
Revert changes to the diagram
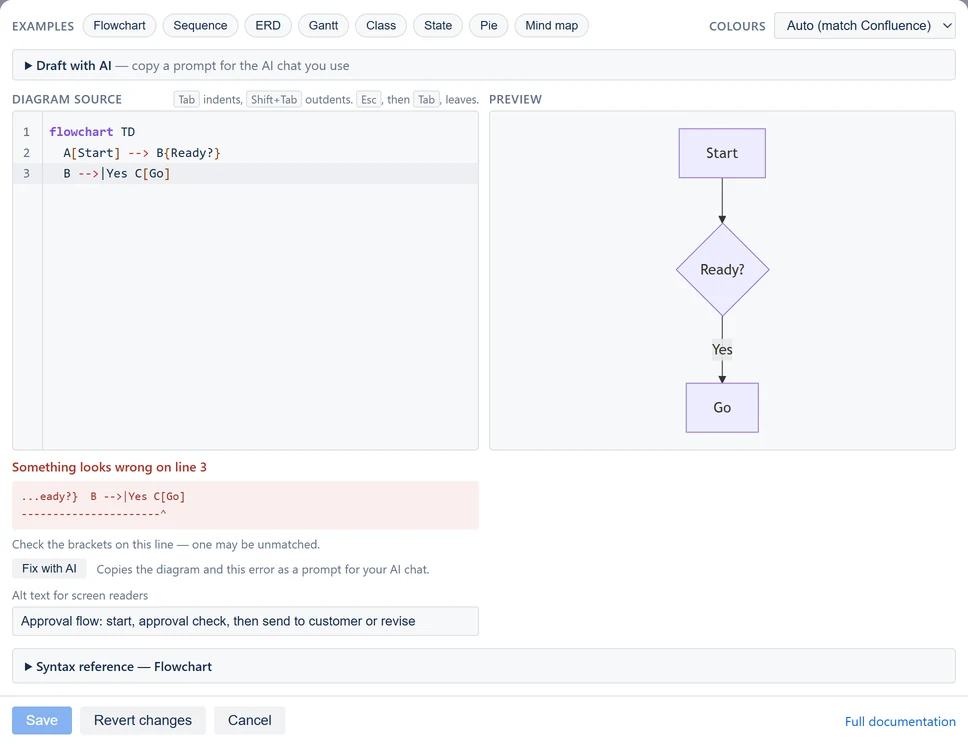pyautogui.click(x=143, y=721)
